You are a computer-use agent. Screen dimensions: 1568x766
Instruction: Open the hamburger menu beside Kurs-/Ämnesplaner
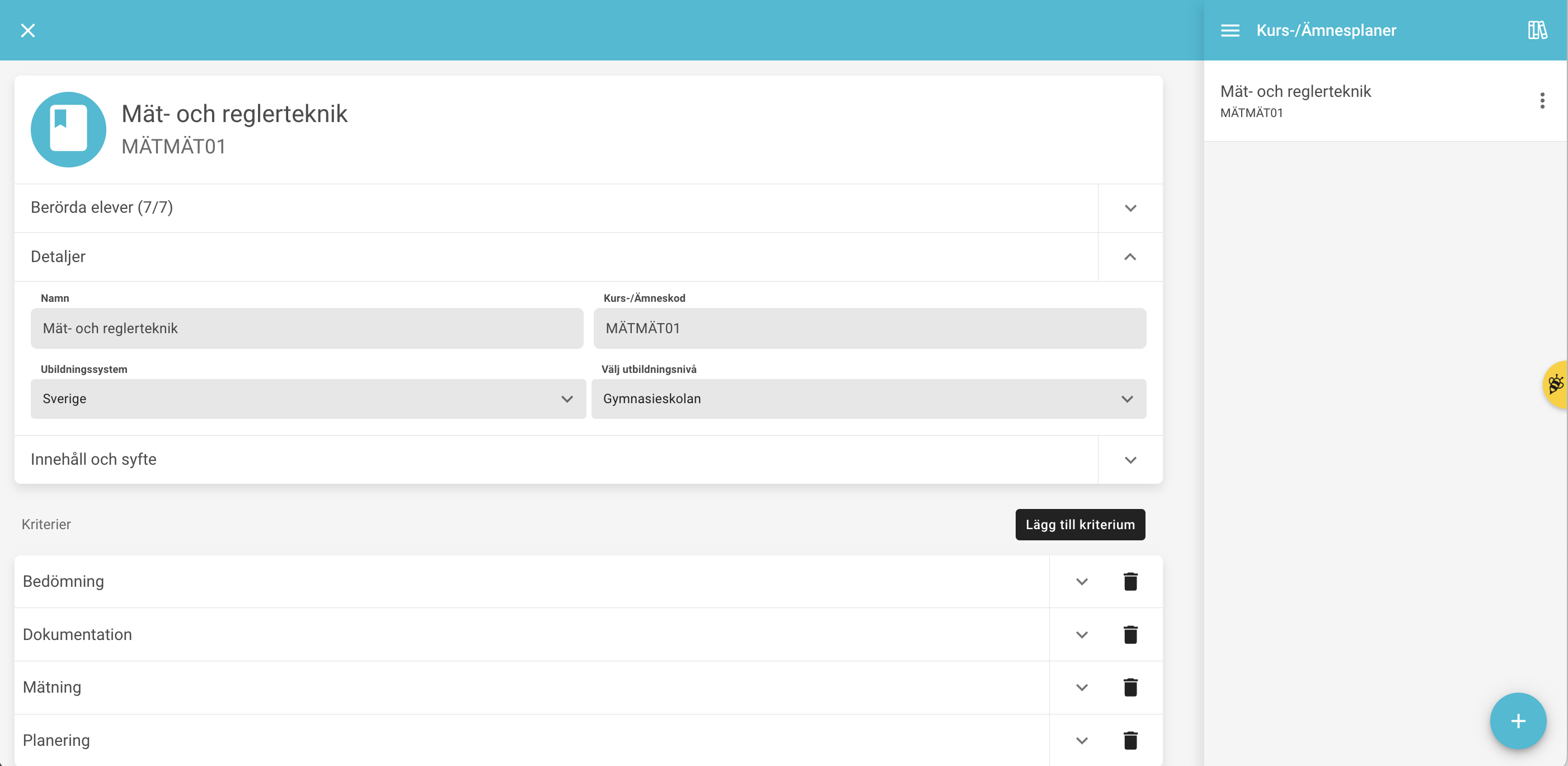coord(1229,30)
